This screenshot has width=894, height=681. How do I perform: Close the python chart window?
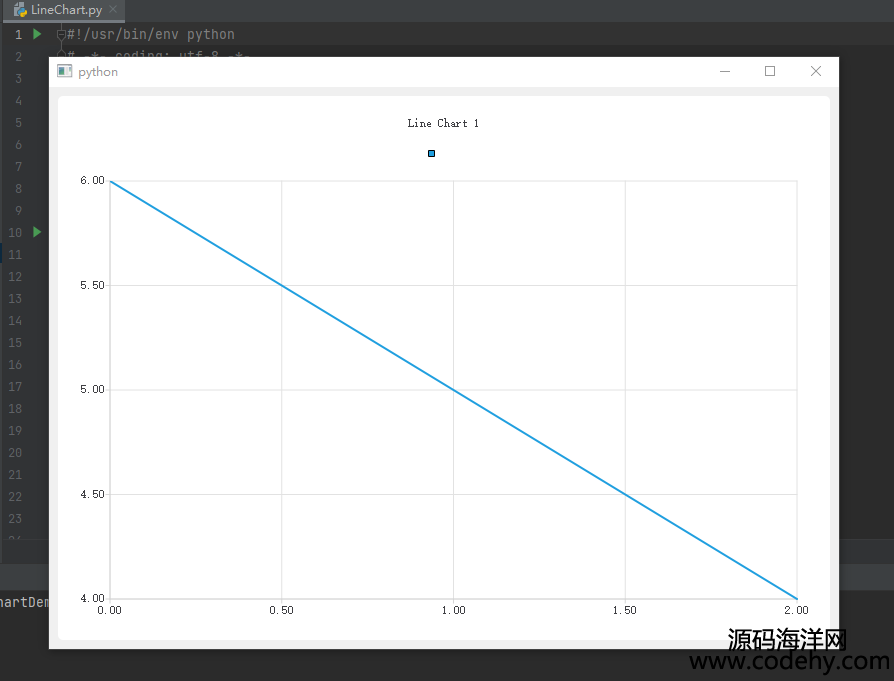coord(816,71)
